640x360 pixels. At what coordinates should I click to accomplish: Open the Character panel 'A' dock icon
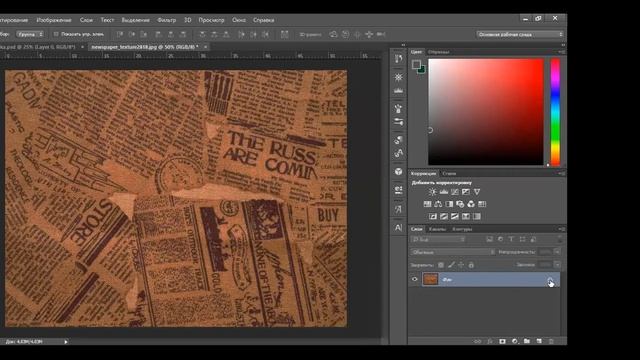[398, 227]
